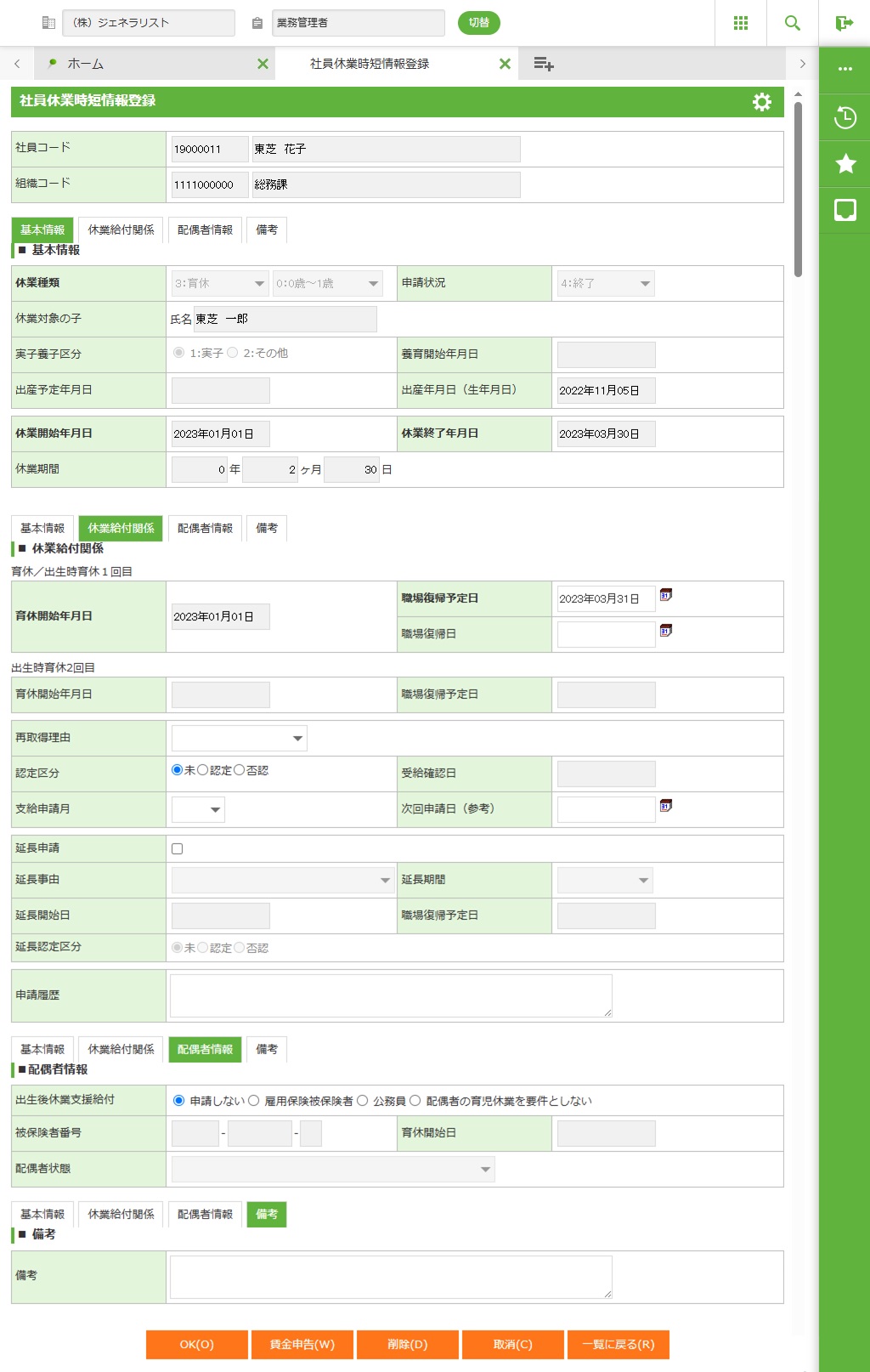Select highlighted 備考 tab above 備考 section
Image resolution: width=870 pixels, height=1372 pixels.
click(267, 1215)
